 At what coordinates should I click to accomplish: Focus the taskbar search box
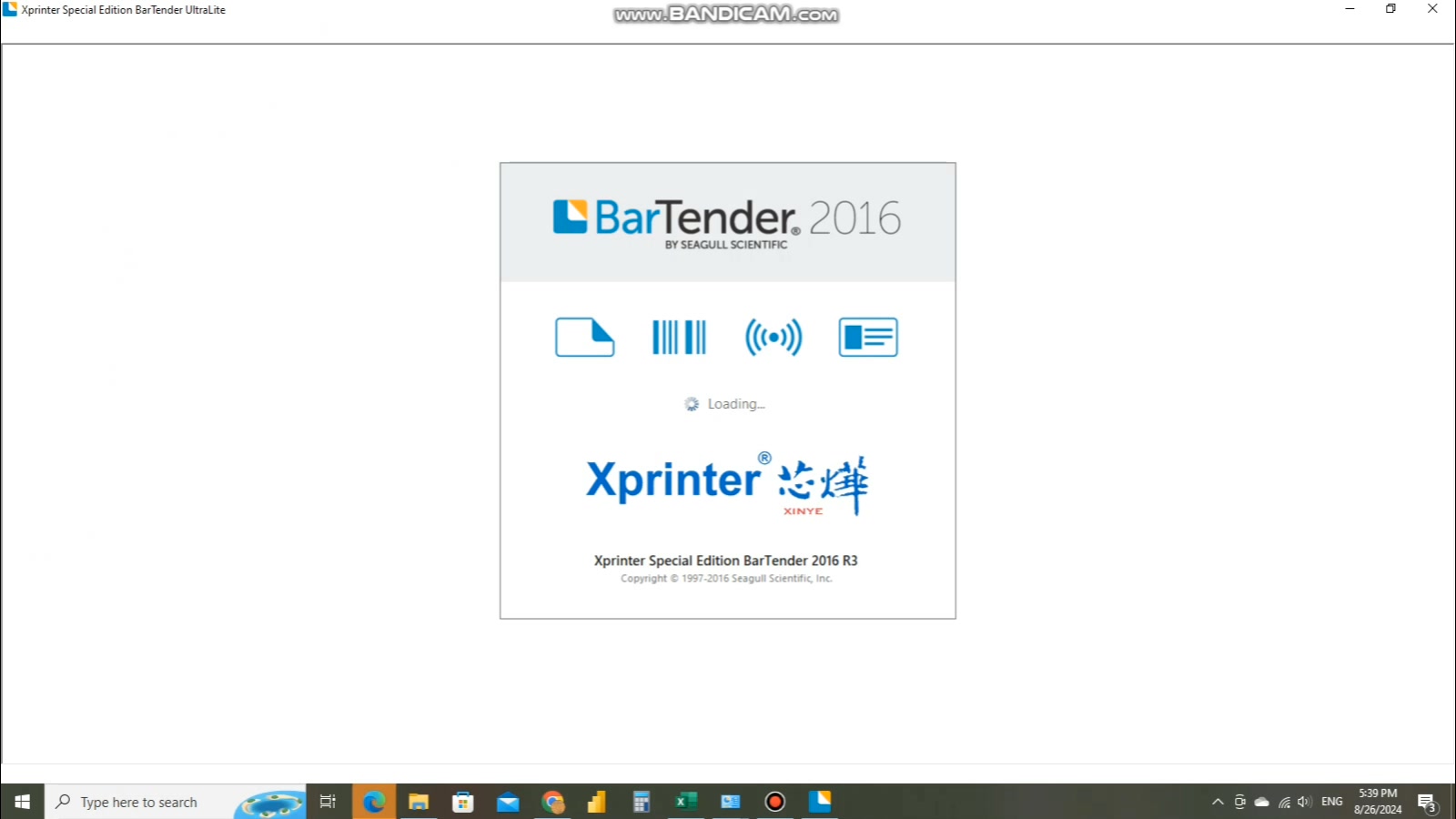pos(175,802)
